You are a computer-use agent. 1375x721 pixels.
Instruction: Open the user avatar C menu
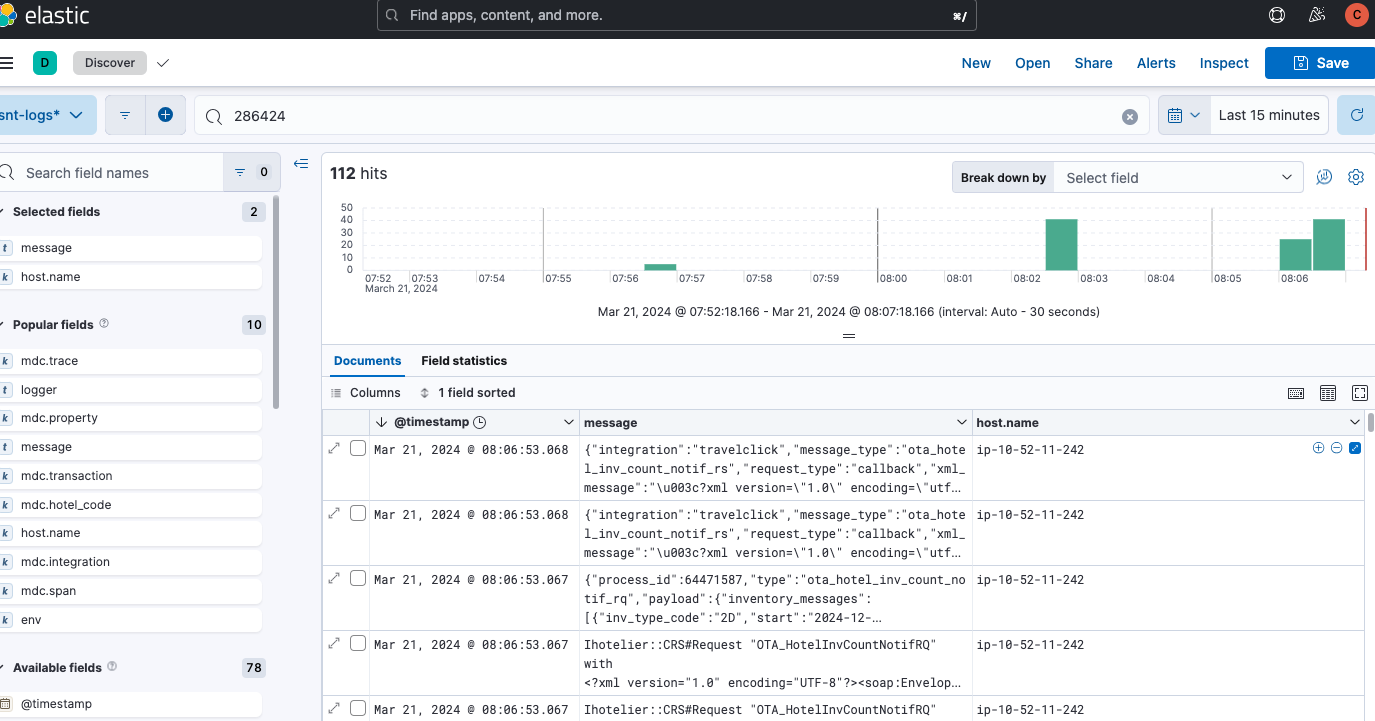point(1356,15)
